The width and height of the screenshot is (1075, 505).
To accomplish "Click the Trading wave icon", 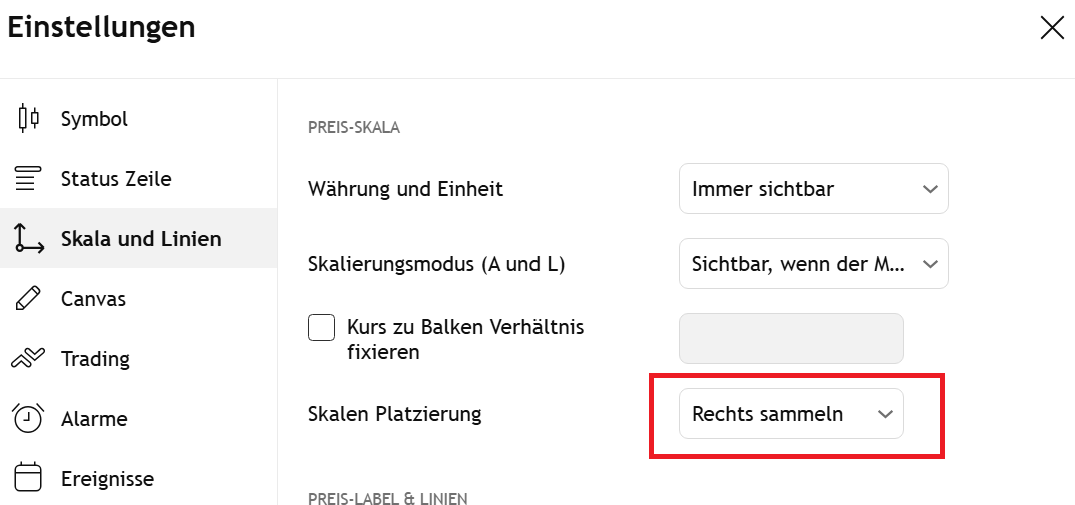I will 29,359.
